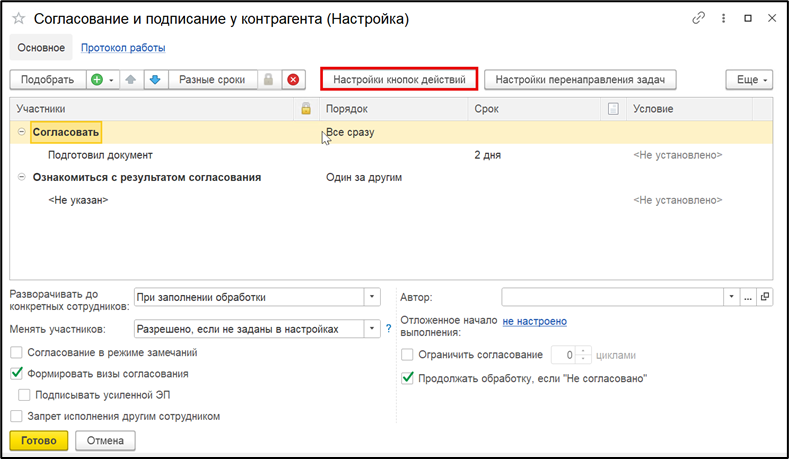Move participant down with blue arrow
The width and height of the screenshot is (789, 459).
pyautogui.click(x=155, y=80)
